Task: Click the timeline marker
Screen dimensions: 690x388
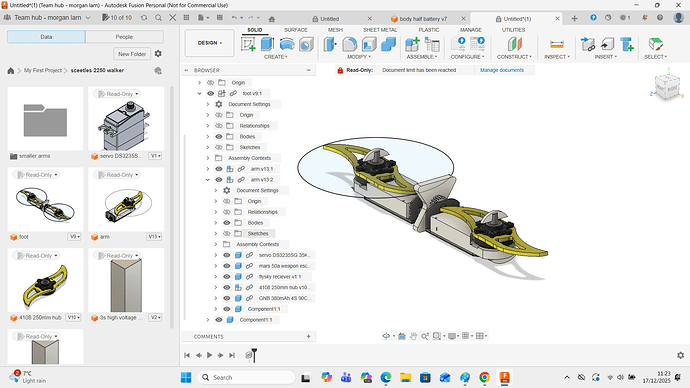Action: 254,355
